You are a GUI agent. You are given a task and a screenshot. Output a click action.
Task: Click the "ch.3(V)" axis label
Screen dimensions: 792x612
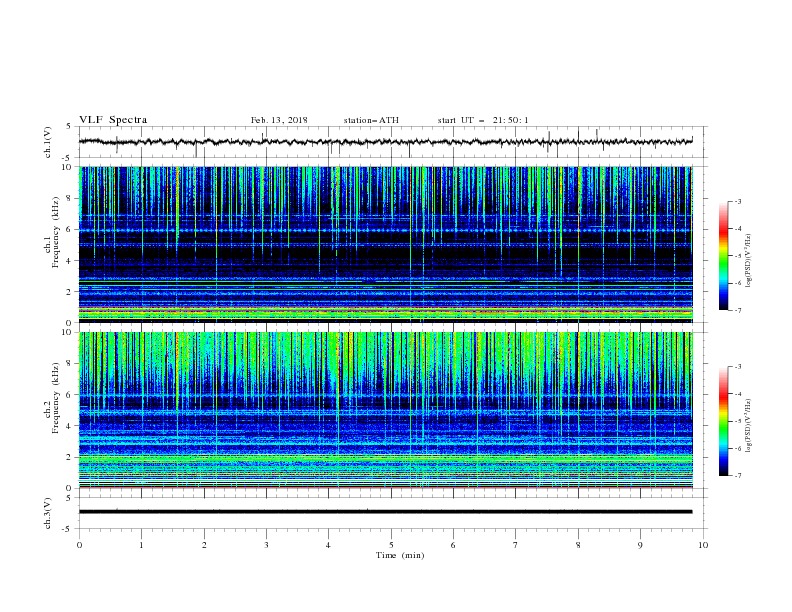(x=48, y=513)
